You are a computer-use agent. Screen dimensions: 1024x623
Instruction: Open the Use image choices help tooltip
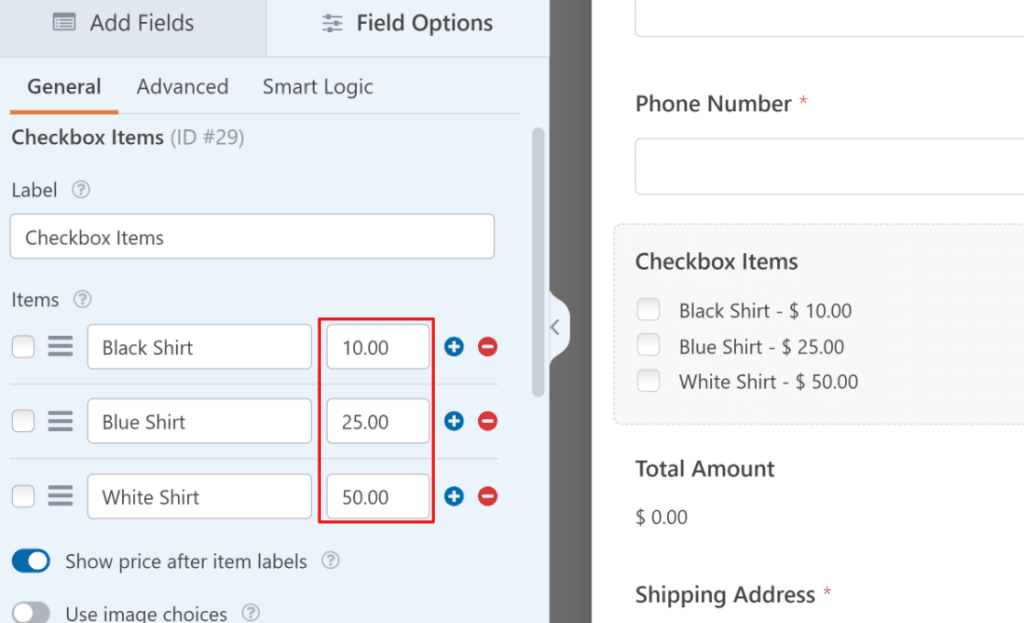coord(250,611)
